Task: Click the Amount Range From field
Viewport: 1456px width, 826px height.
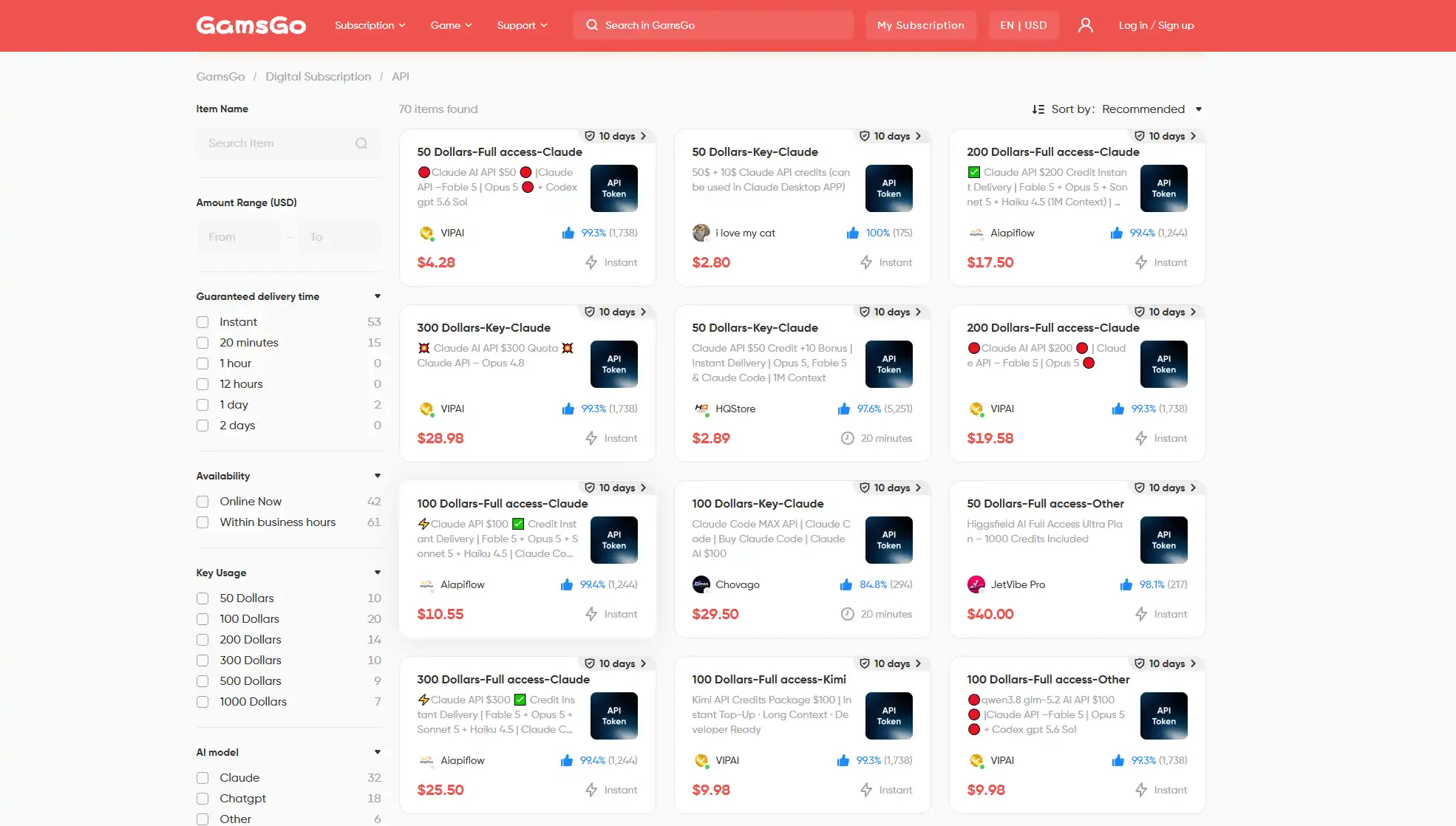Action: pyautogui.click(x=238, y=237)
